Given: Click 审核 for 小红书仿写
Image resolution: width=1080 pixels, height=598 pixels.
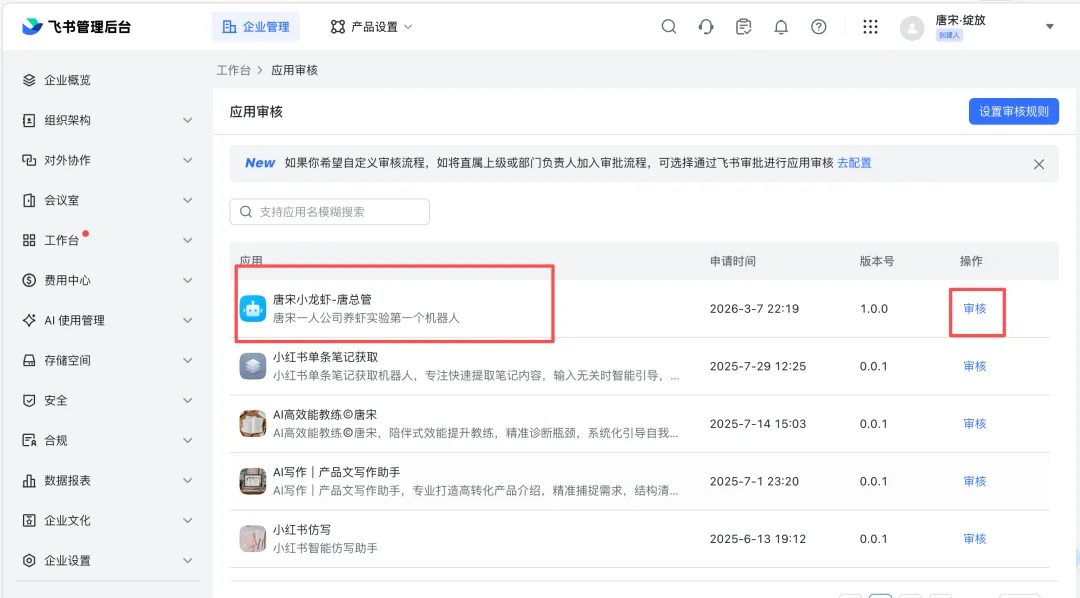Looking at the screenshot, I should (975, 539).
